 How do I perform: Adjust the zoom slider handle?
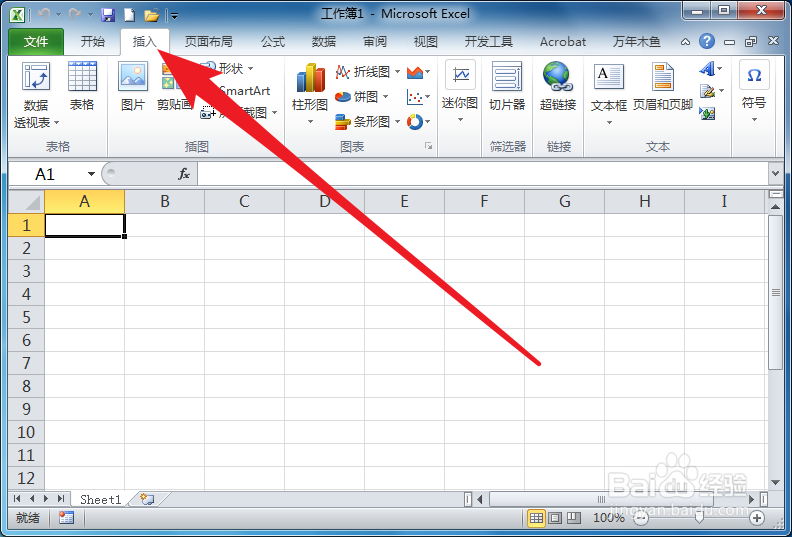tap(699, 518)
